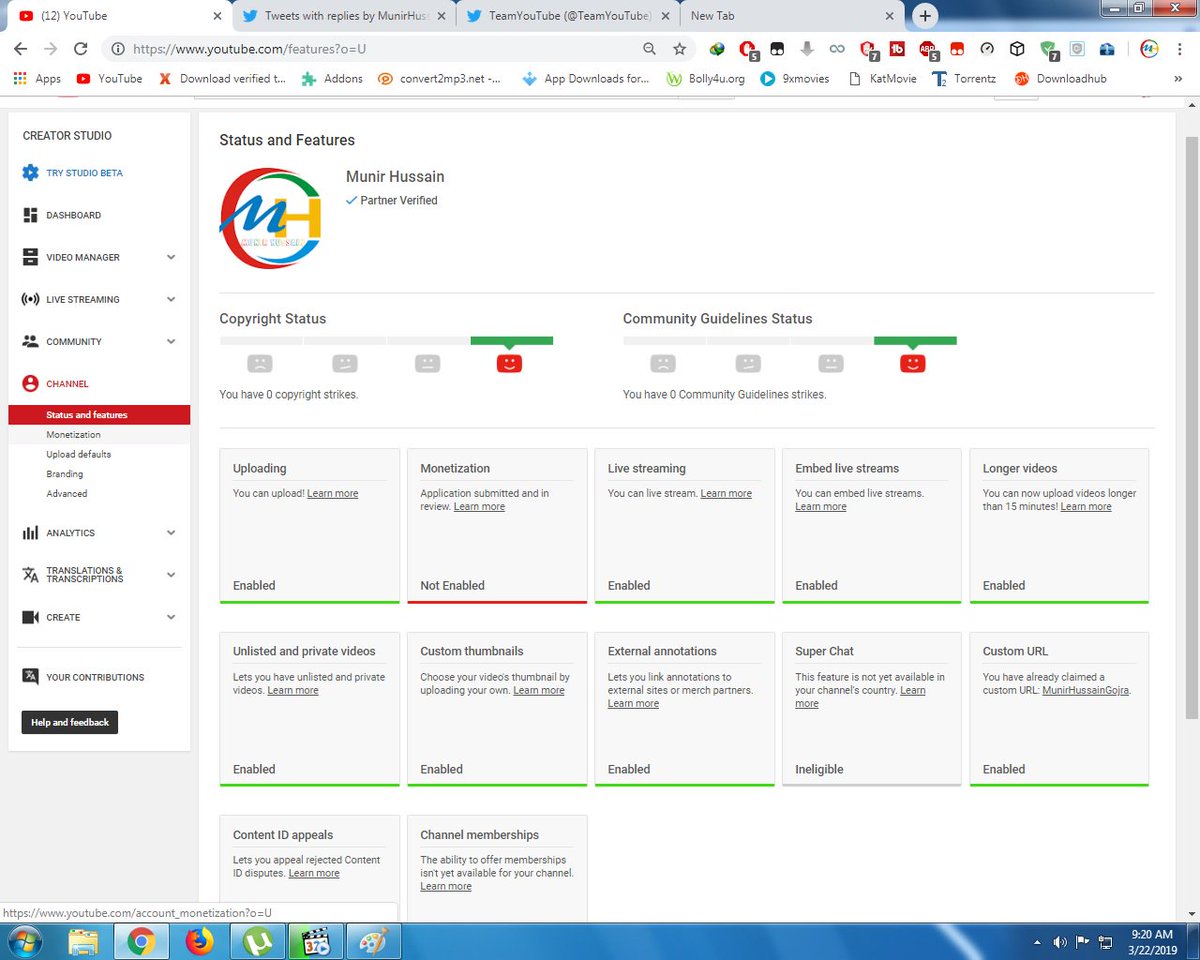
Task: Open new tab with plus button
Action: pyautogui.click(x=925, y=16)
